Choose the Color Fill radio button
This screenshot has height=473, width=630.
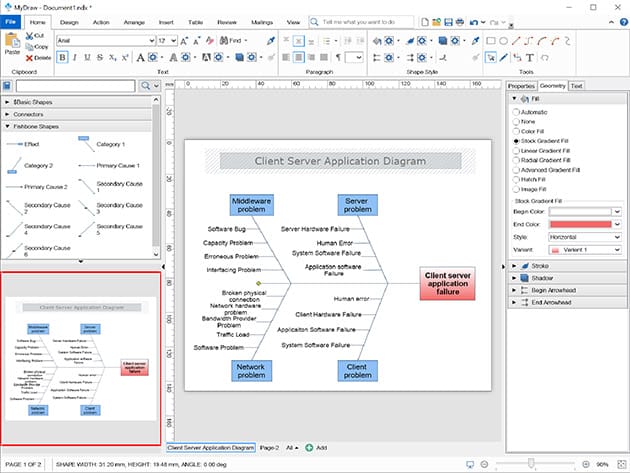coord(516,133)
